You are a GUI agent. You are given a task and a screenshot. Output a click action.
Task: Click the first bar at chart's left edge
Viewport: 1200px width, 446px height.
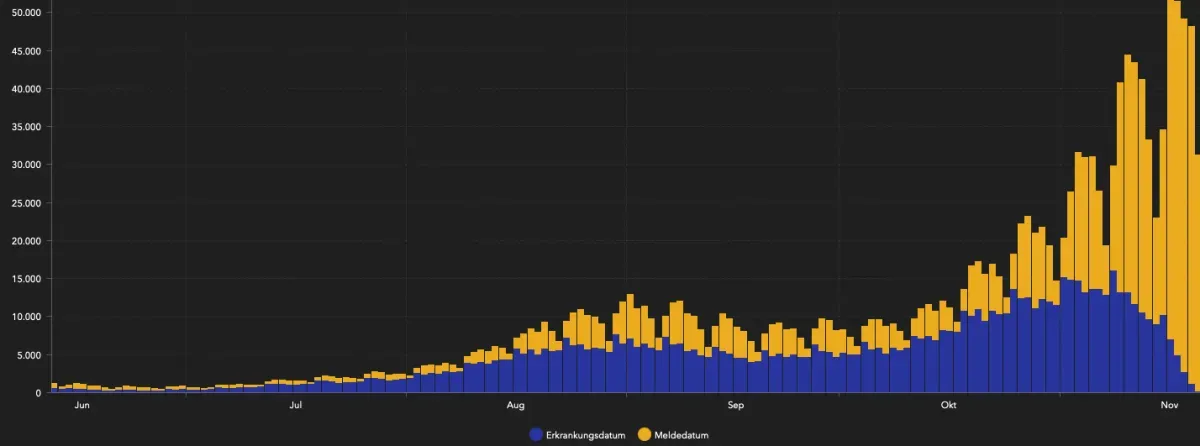click(x=54, y=388)
